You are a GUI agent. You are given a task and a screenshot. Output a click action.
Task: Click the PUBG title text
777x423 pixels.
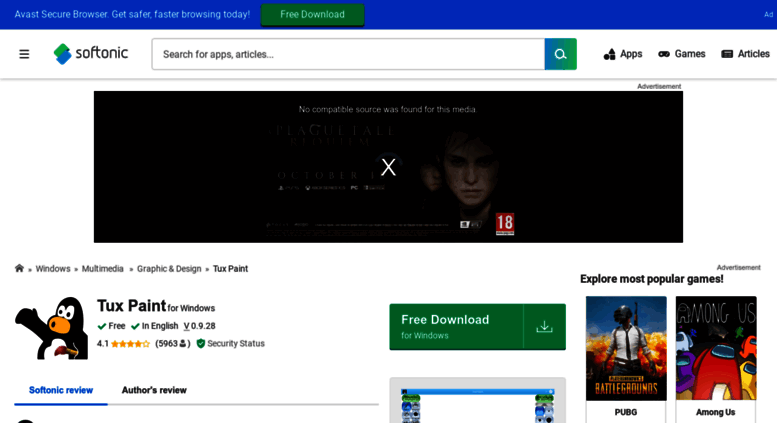tap(626, 412)
